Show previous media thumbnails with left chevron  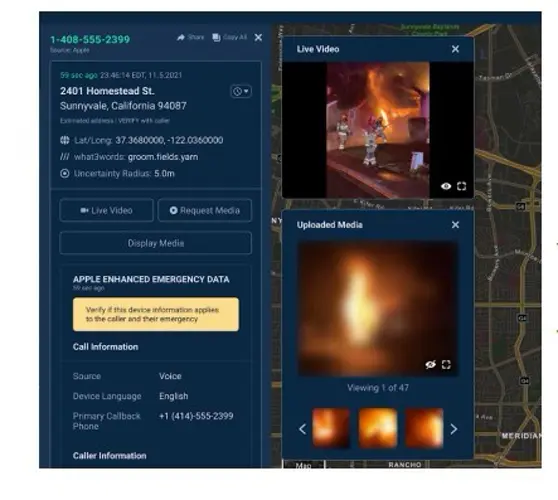pos(302,429)
